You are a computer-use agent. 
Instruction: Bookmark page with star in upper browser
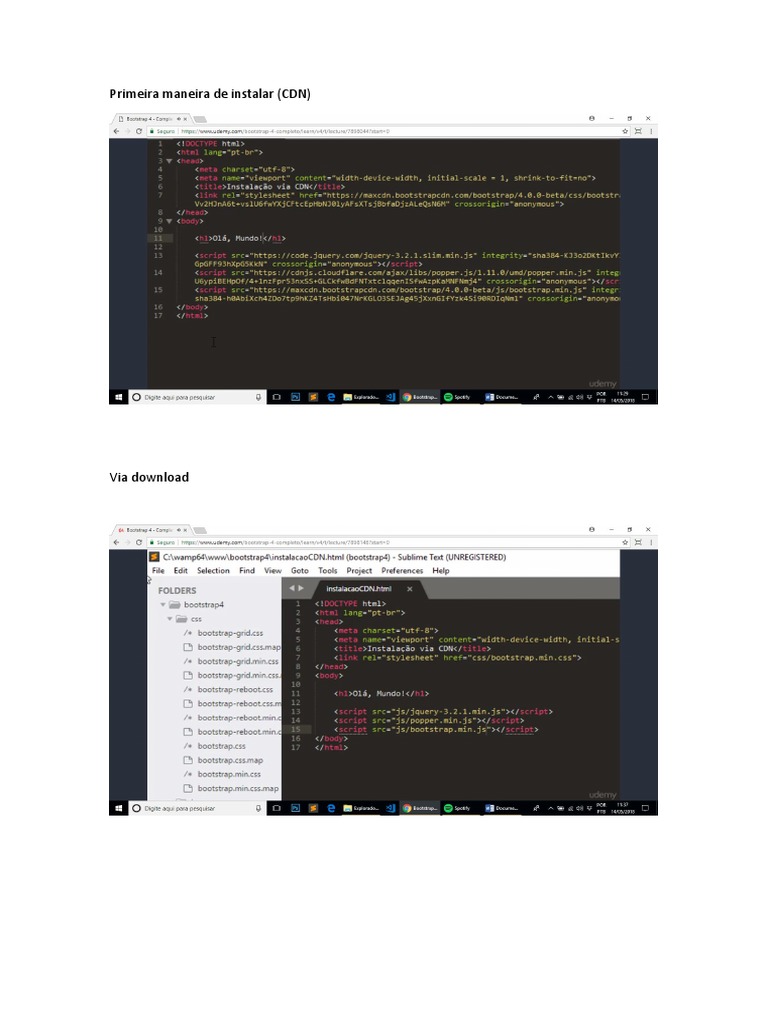625,131
